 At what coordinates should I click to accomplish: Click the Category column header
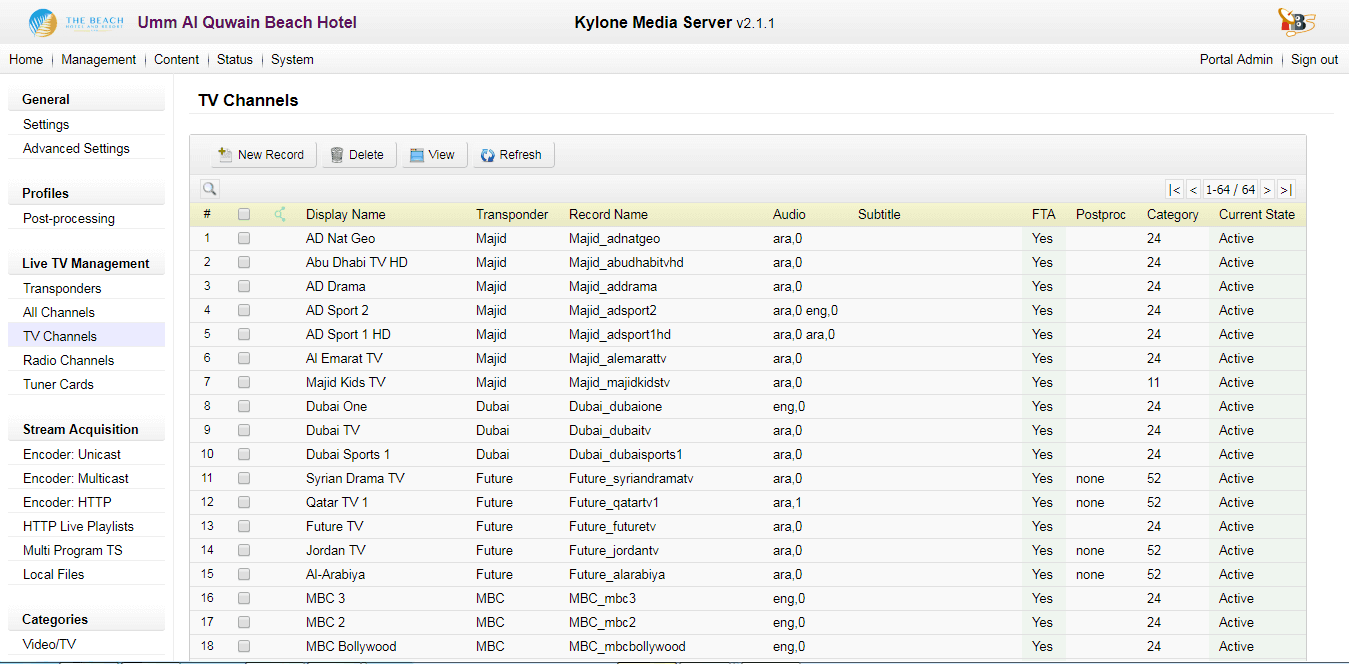pos(1173,214)
